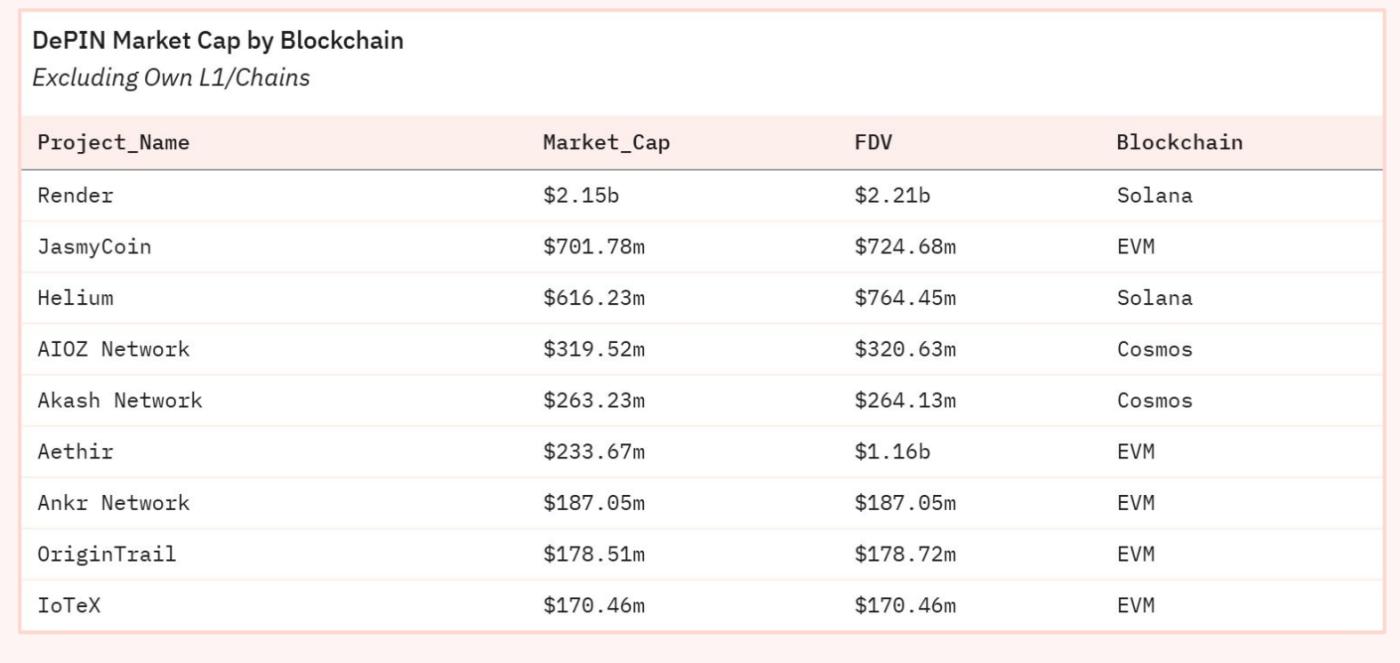The image size is (1400, 663).
Task: Select the Helium project cell
Action: [75, 298]
